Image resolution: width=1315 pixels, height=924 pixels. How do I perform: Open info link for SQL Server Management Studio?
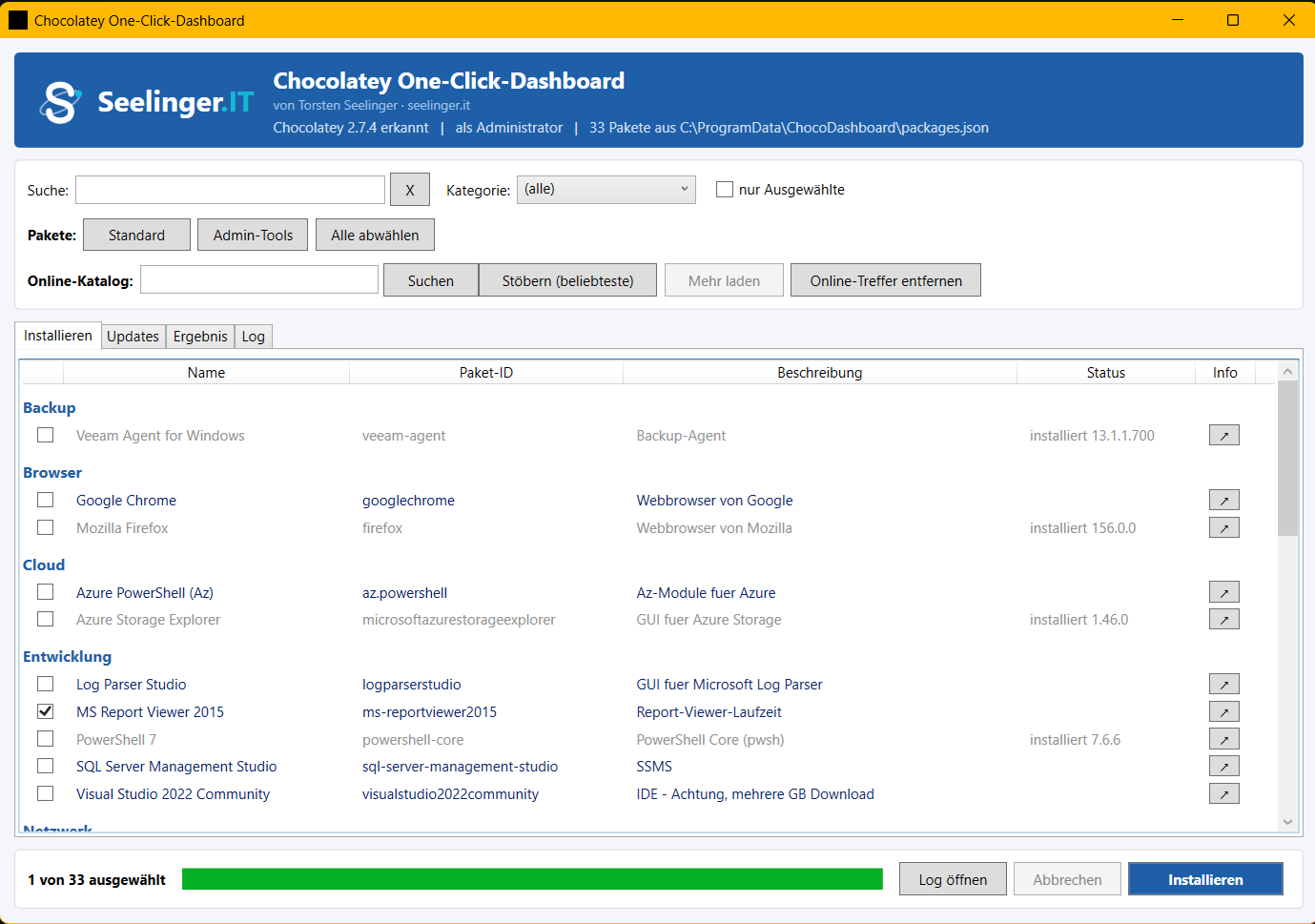pyautogui.click(x=1224, y=767)
